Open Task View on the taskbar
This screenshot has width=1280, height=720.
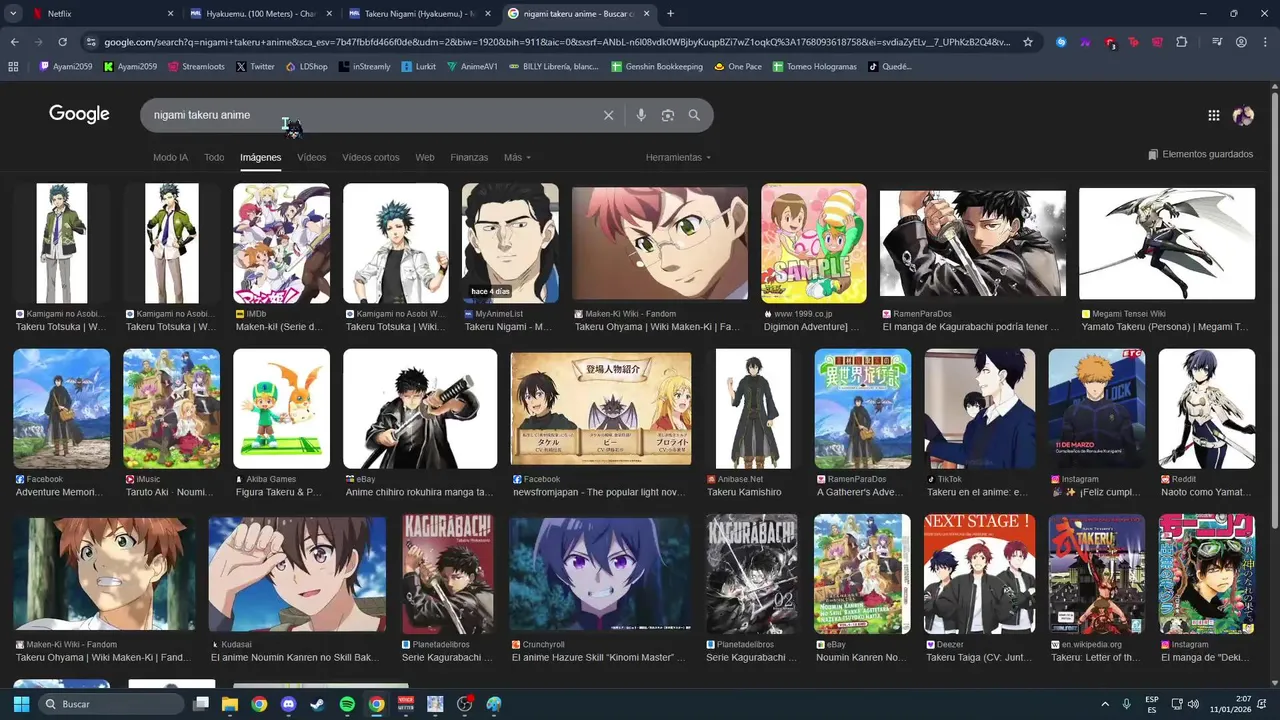tap(201, 704)
